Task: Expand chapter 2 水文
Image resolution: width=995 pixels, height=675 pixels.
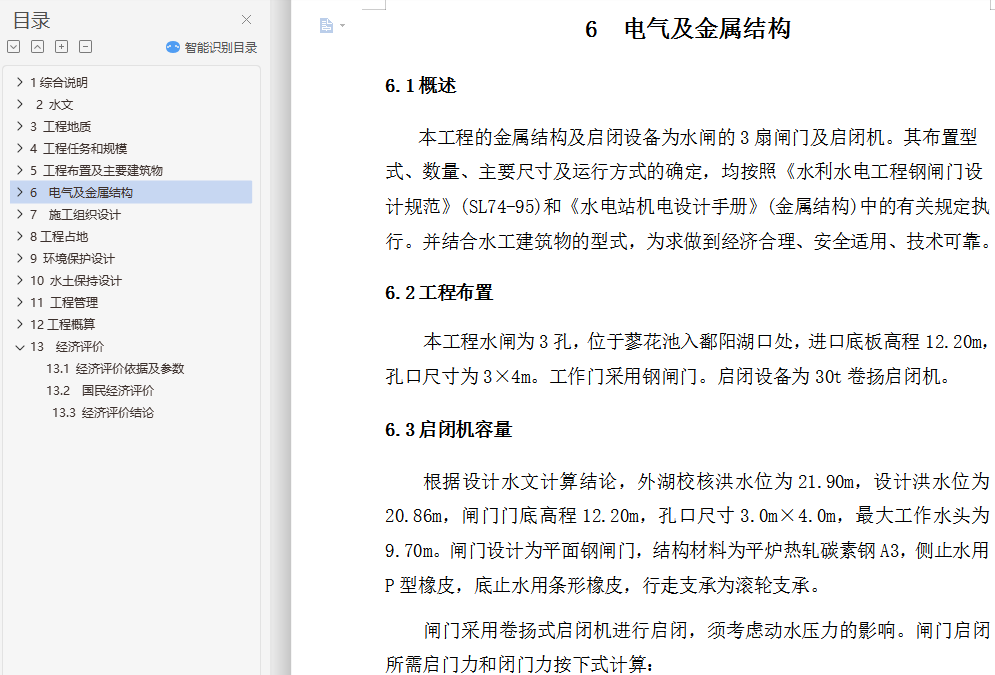Action: 20,104
